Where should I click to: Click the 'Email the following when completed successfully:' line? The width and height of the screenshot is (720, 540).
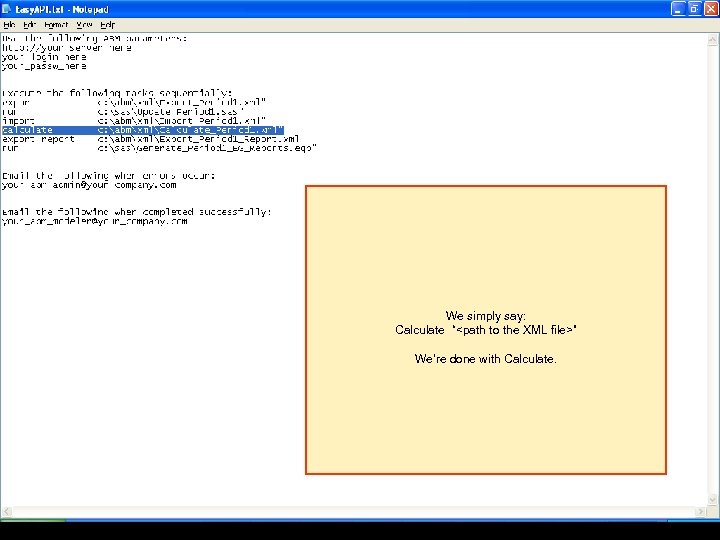[136, 212]
